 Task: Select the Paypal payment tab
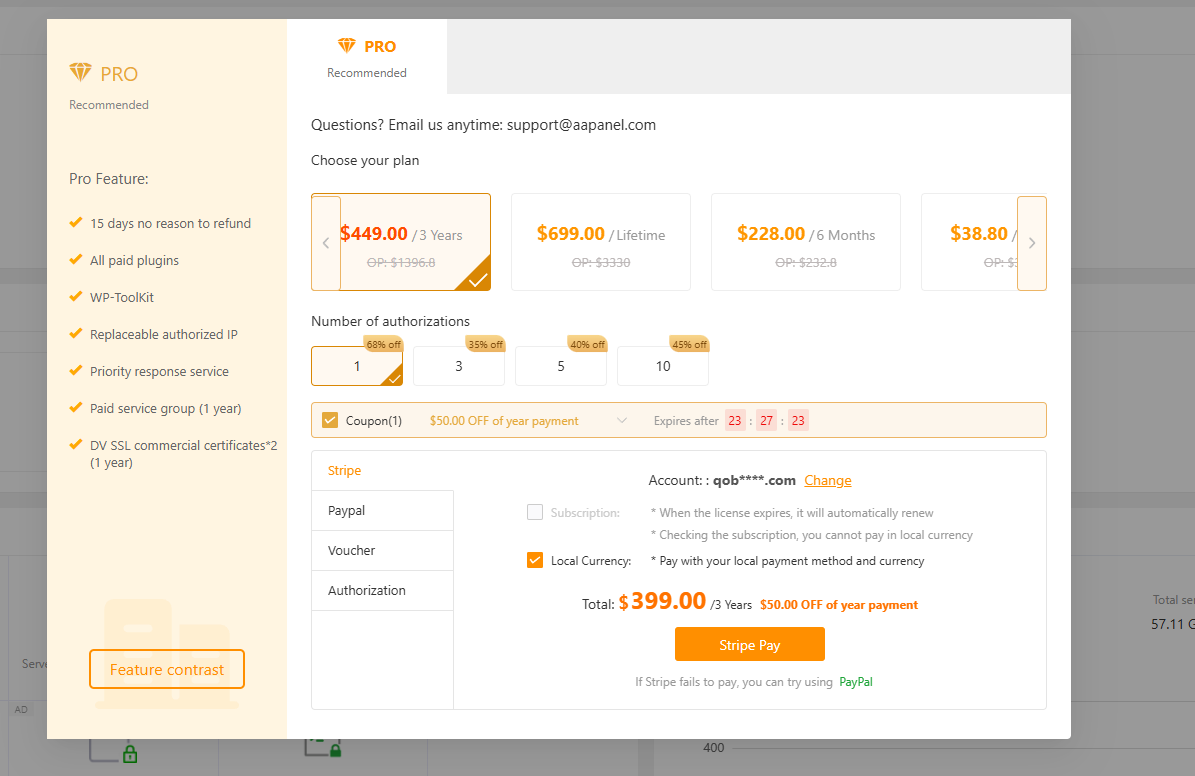[x=383, y=511]
